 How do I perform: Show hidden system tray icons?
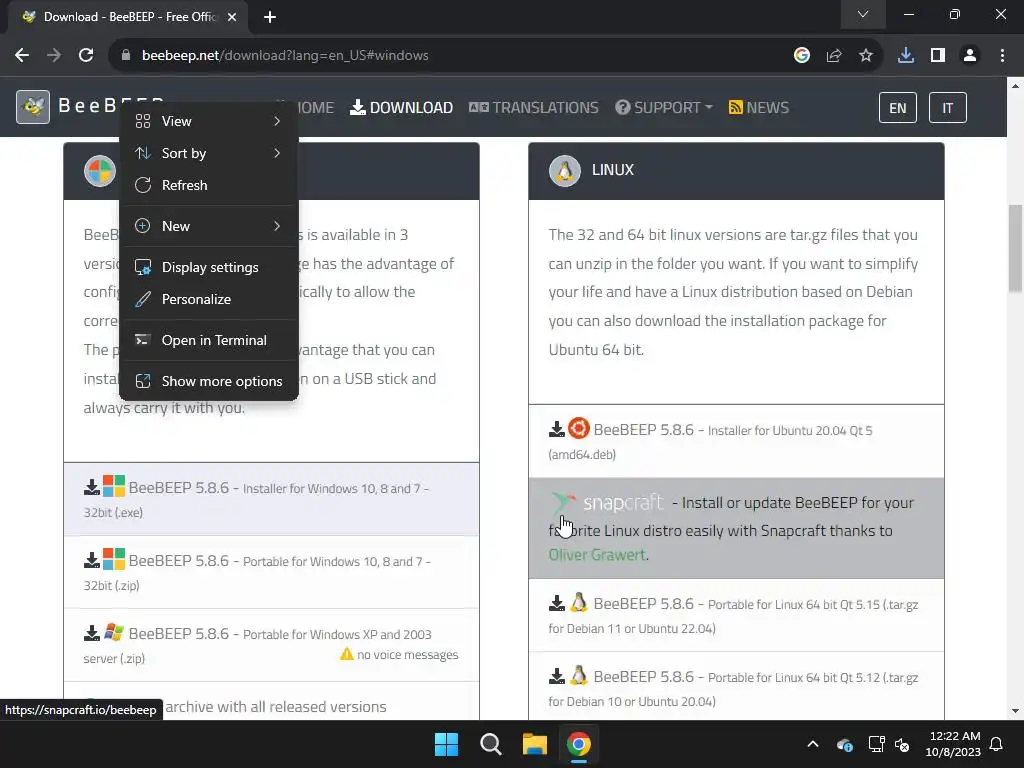[812, 744]
